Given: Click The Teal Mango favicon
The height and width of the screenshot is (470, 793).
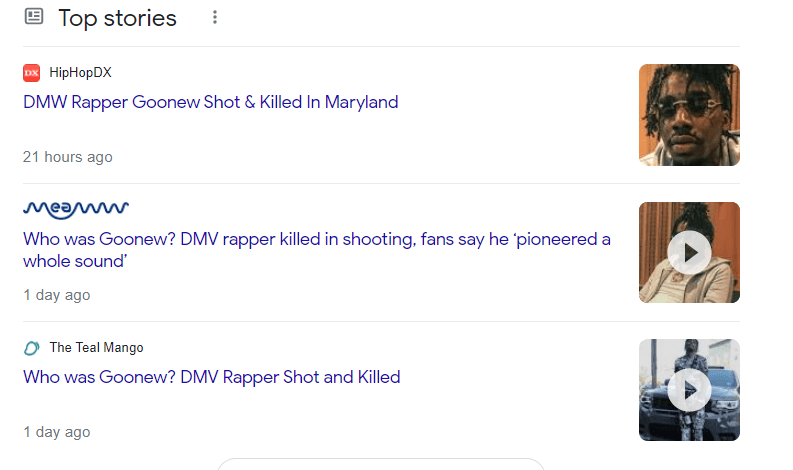Looking at the screenshot, I should 32,348.
